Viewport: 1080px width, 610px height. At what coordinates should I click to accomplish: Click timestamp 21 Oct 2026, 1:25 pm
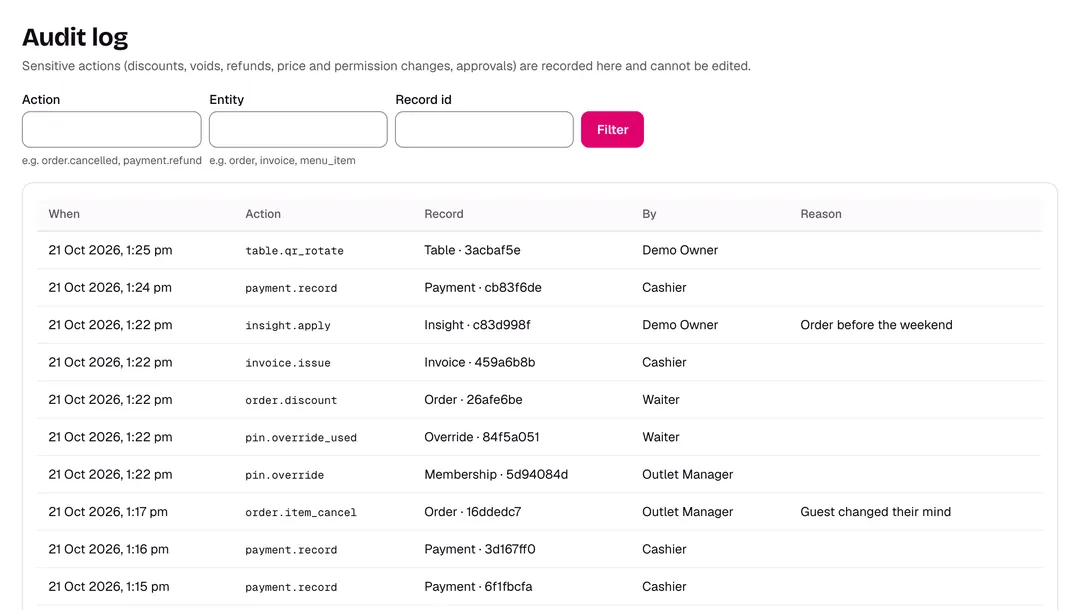110,250
